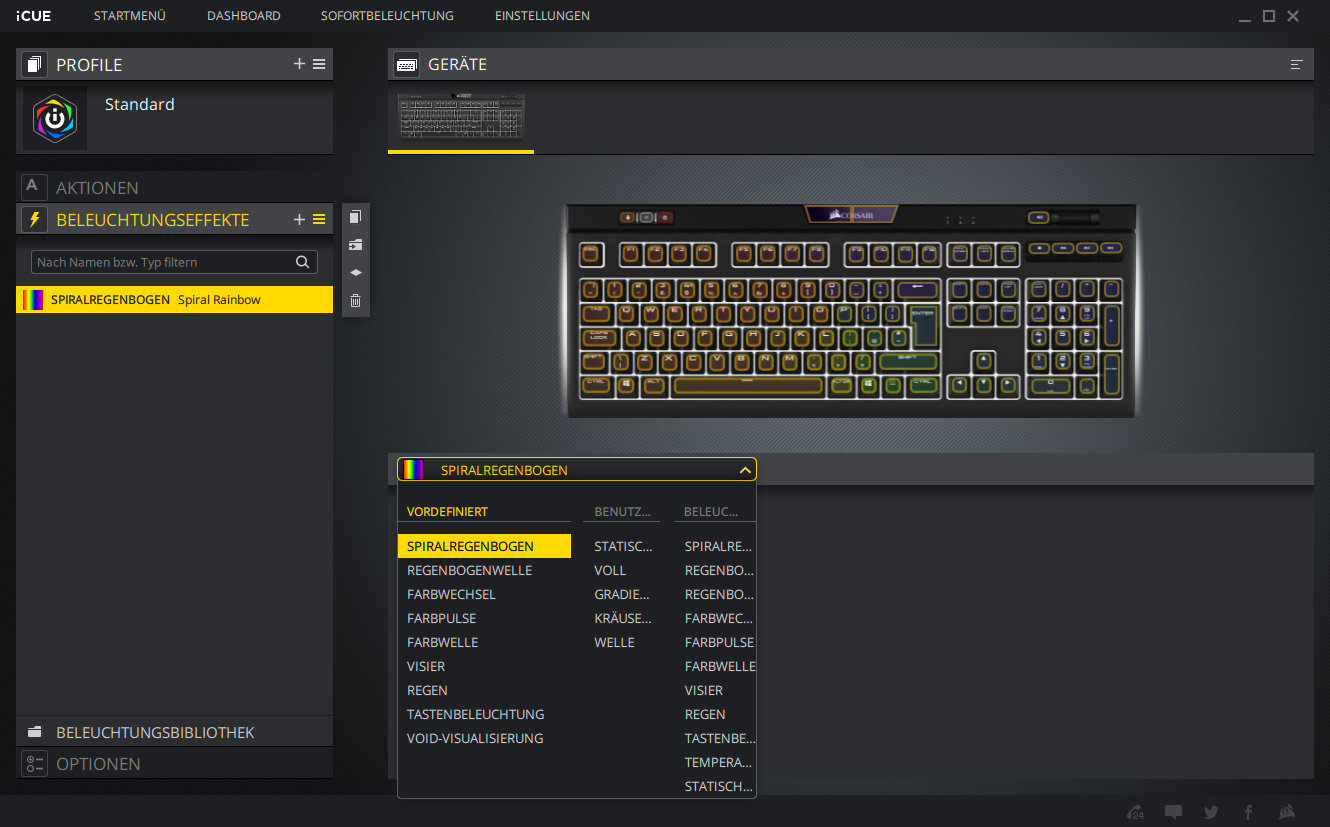Select the keyboard device thumbnail

pyautogui.click(x=461, y=117)
